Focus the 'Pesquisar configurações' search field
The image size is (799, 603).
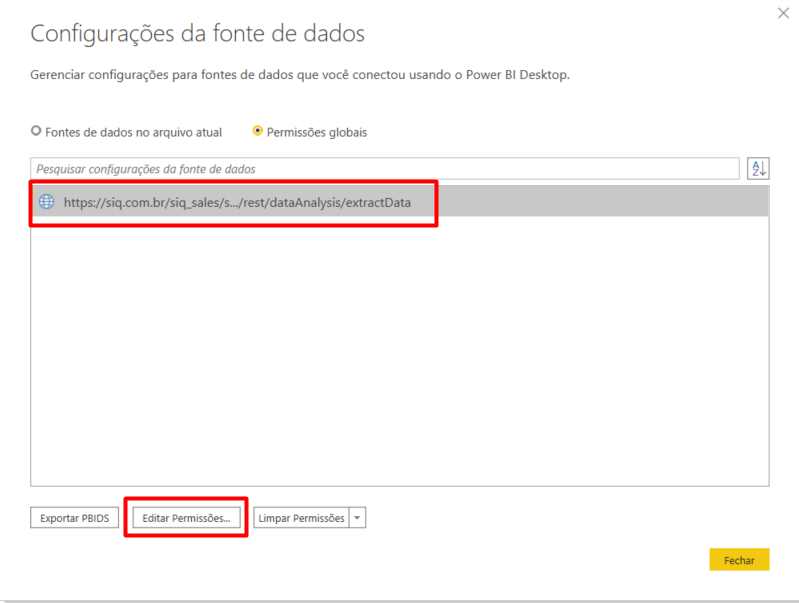tap(385, 169)
